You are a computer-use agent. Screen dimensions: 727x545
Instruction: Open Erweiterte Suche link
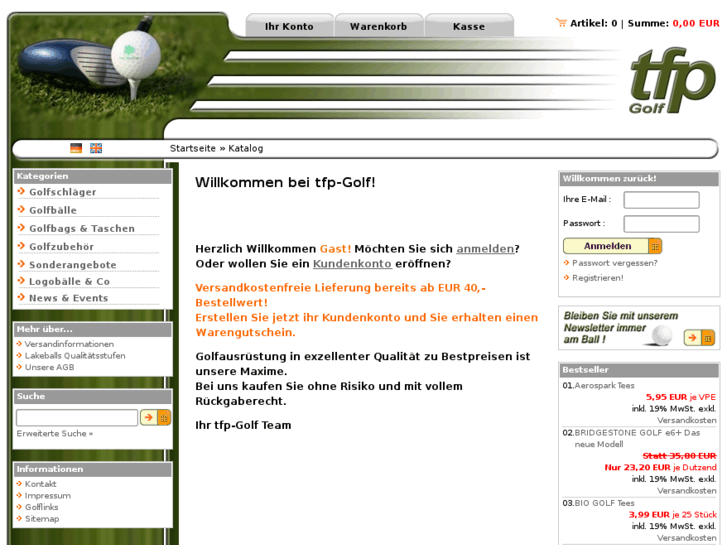point(55,434)
